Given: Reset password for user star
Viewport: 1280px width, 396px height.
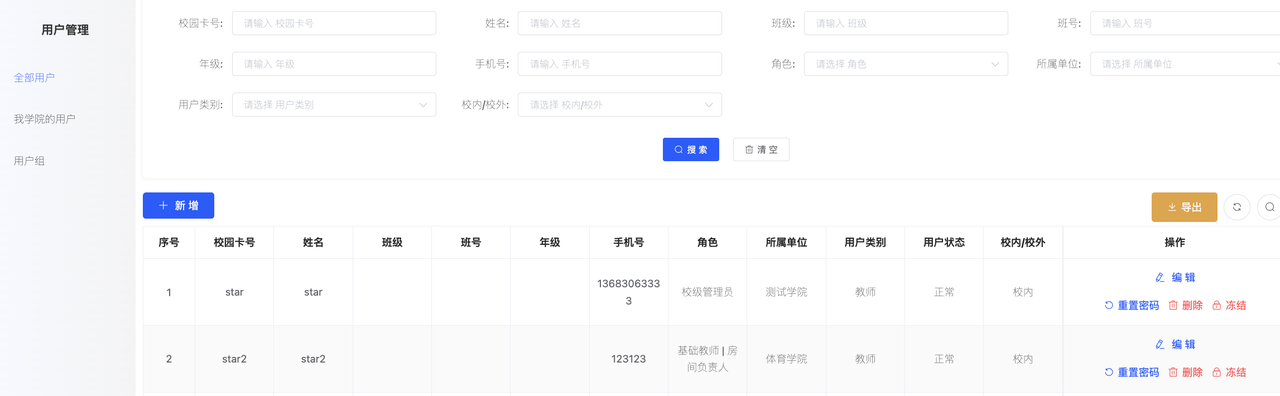Looking at the screenshot, I should point(1131,305).
